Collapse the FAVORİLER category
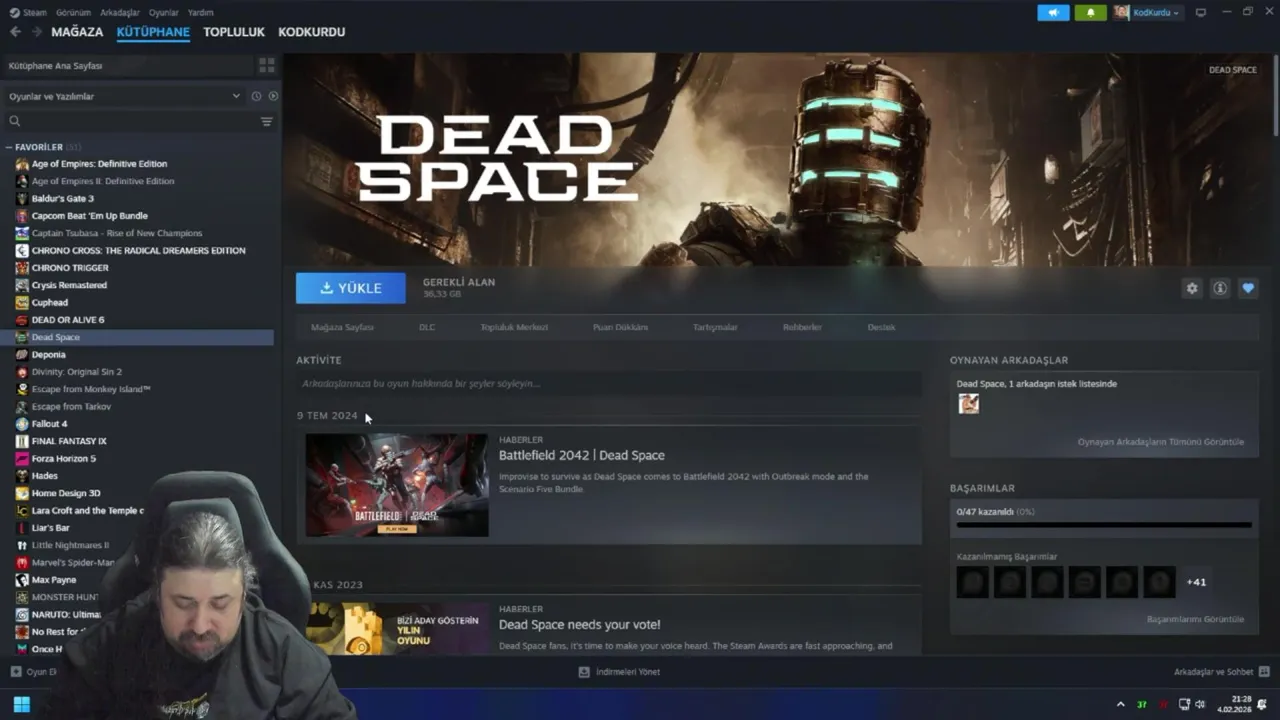The height and width of the screenshot is (720, 1280). [x=9, y=147]
